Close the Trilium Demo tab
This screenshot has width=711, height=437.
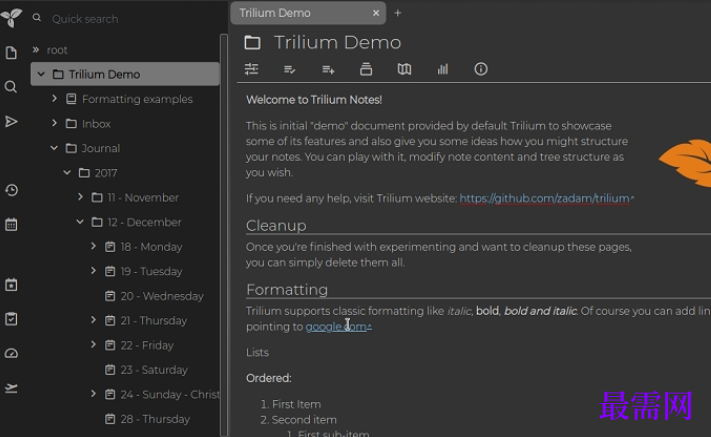tap(375, 13)
